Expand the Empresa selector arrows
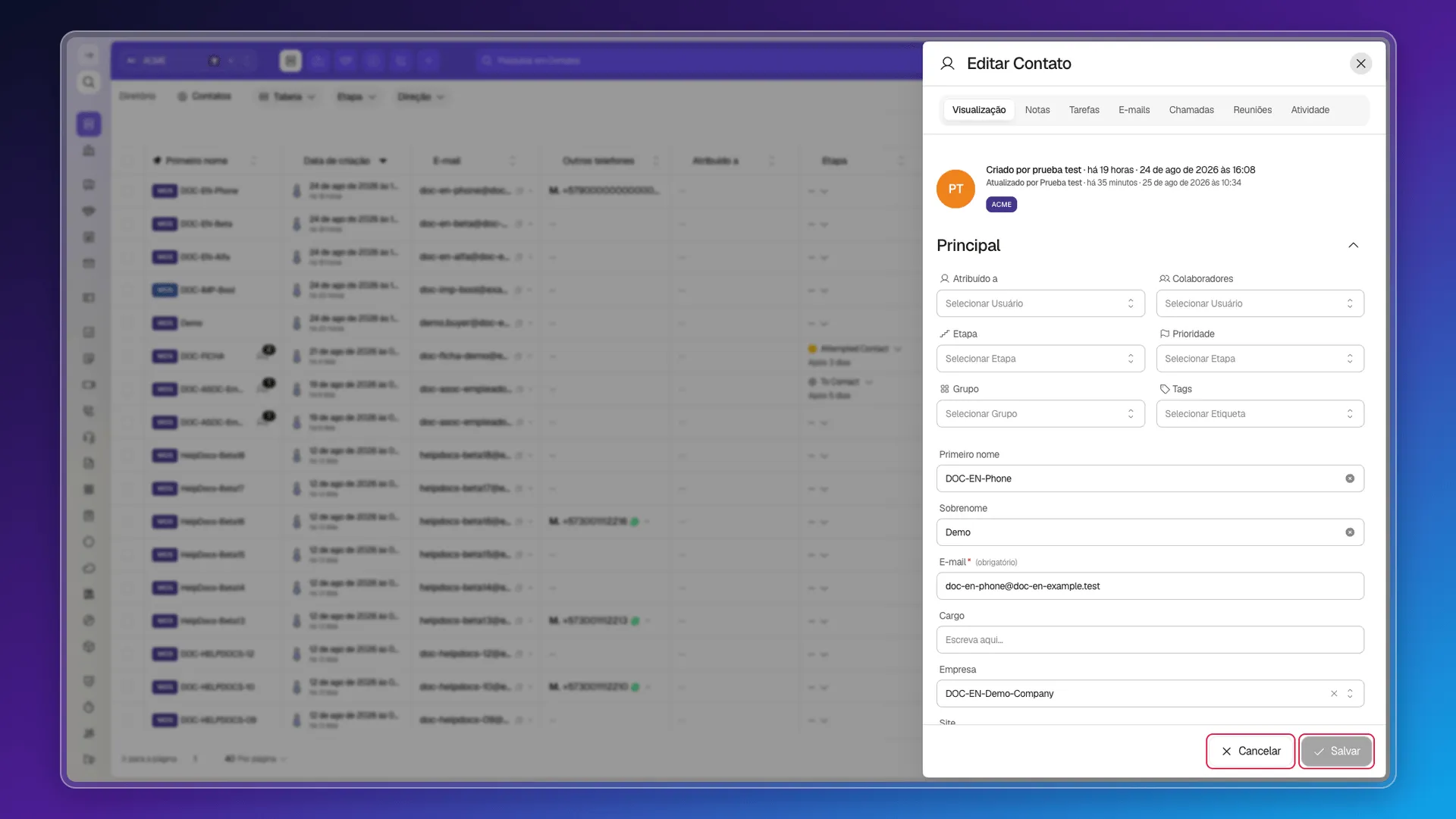 click(1350, 694)
